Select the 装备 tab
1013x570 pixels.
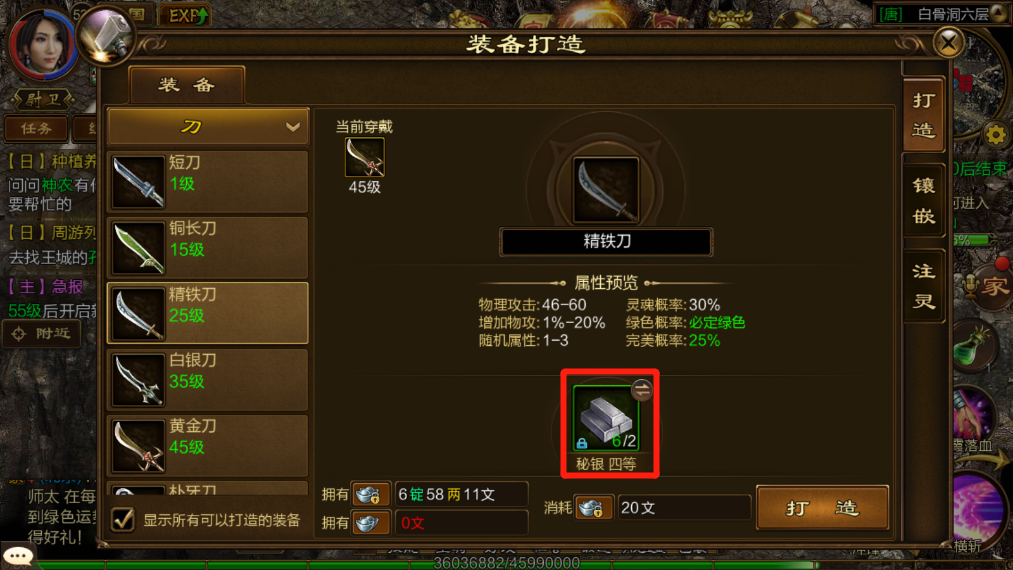pyautogui.click(x=187, y=85)
